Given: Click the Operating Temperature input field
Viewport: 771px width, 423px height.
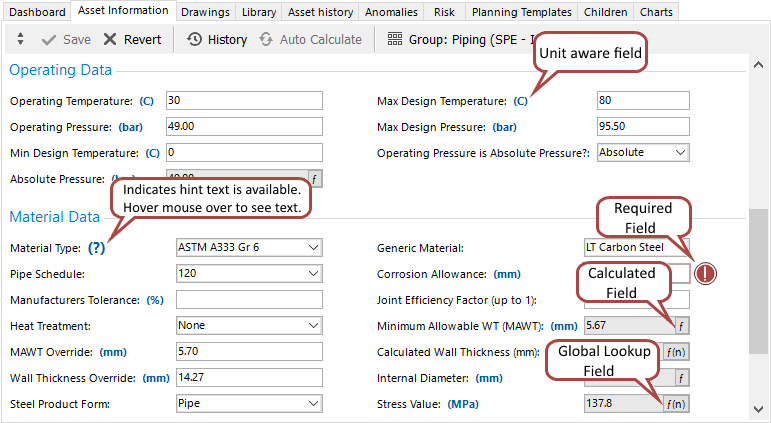Looking at the screenshot, I should pyautogui.click(x=244, y=101).
